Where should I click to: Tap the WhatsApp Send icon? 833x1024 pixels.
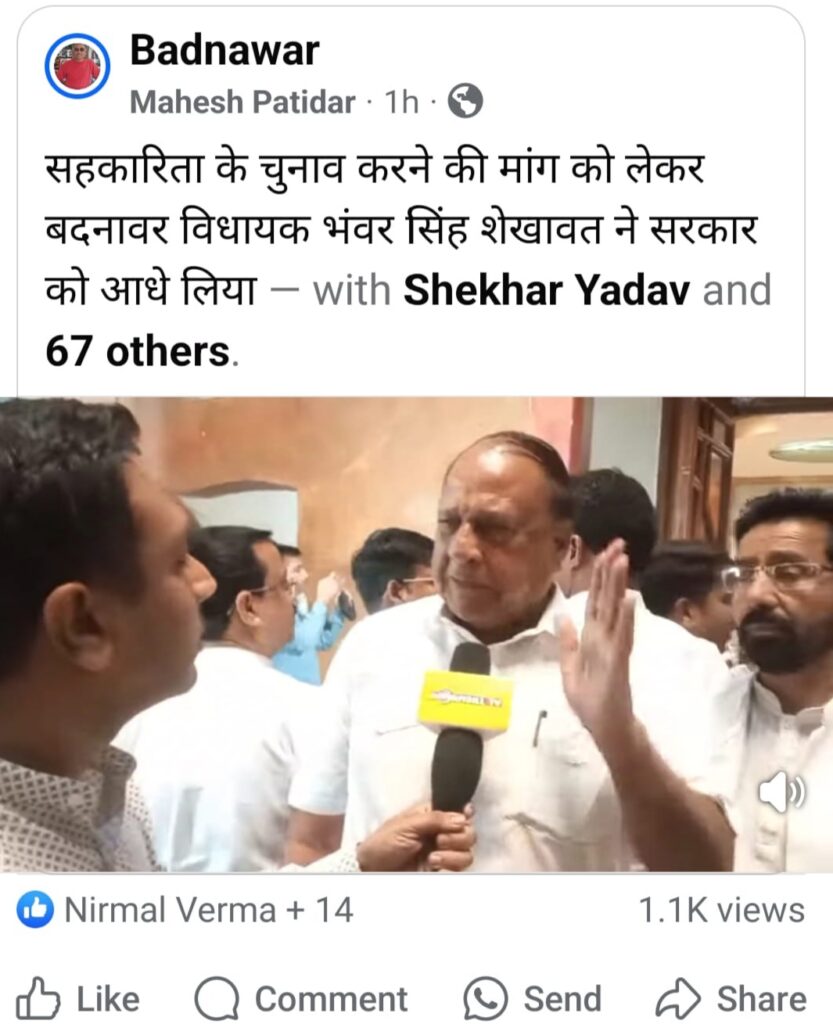click(x=486, y=999)
